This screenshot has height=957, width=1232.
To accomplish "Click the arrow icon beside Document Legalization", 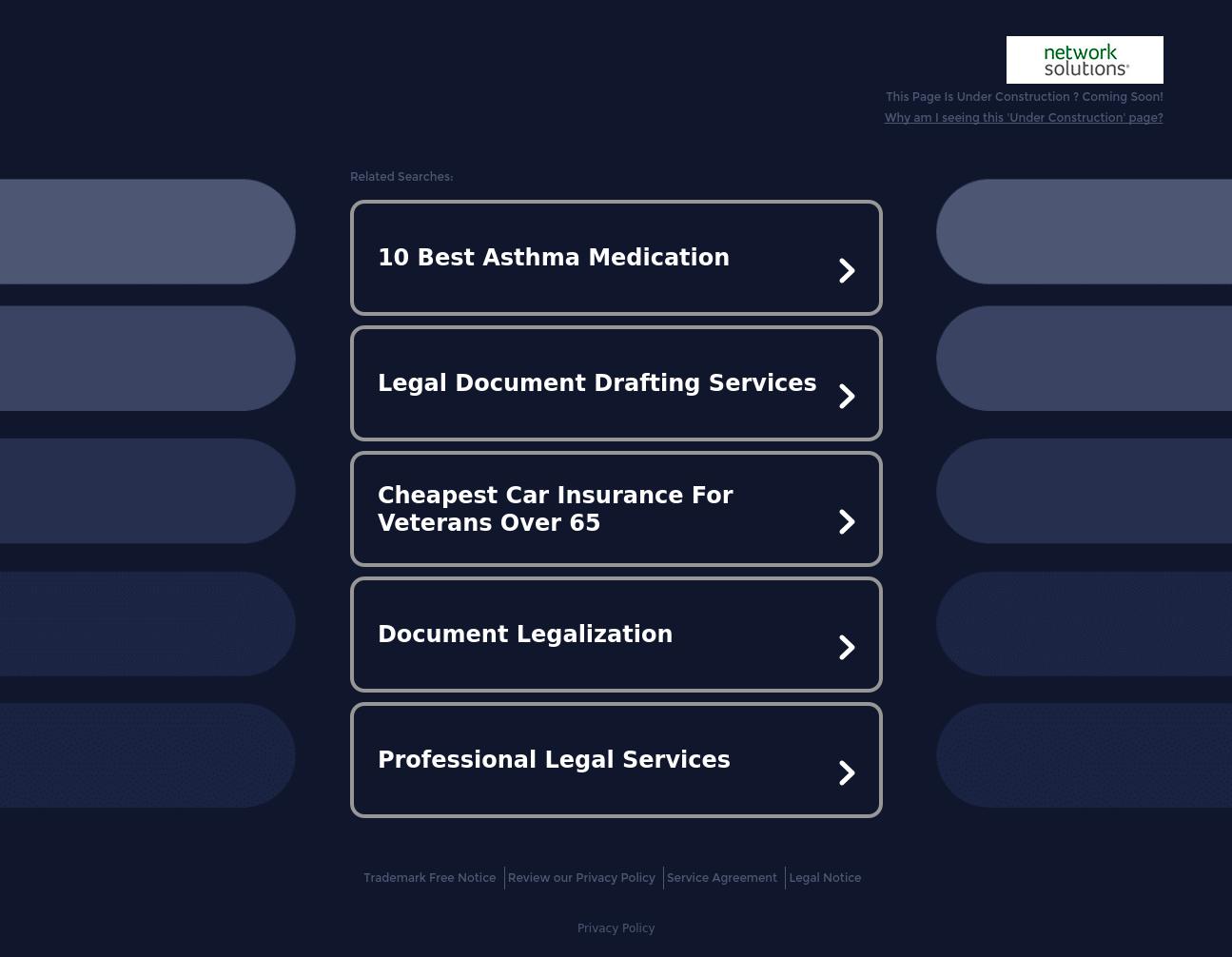I will 846,647.
